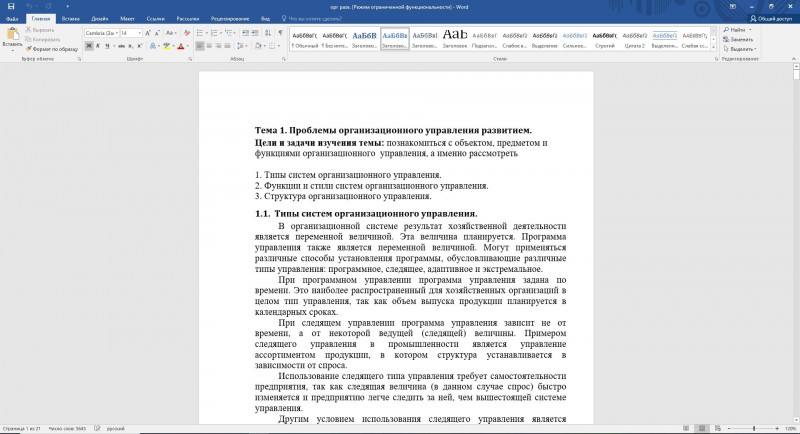This screenshot has width=800, height=434.
Task: Adjust the zoom slider in the status bar
Action: pos(753,429)
